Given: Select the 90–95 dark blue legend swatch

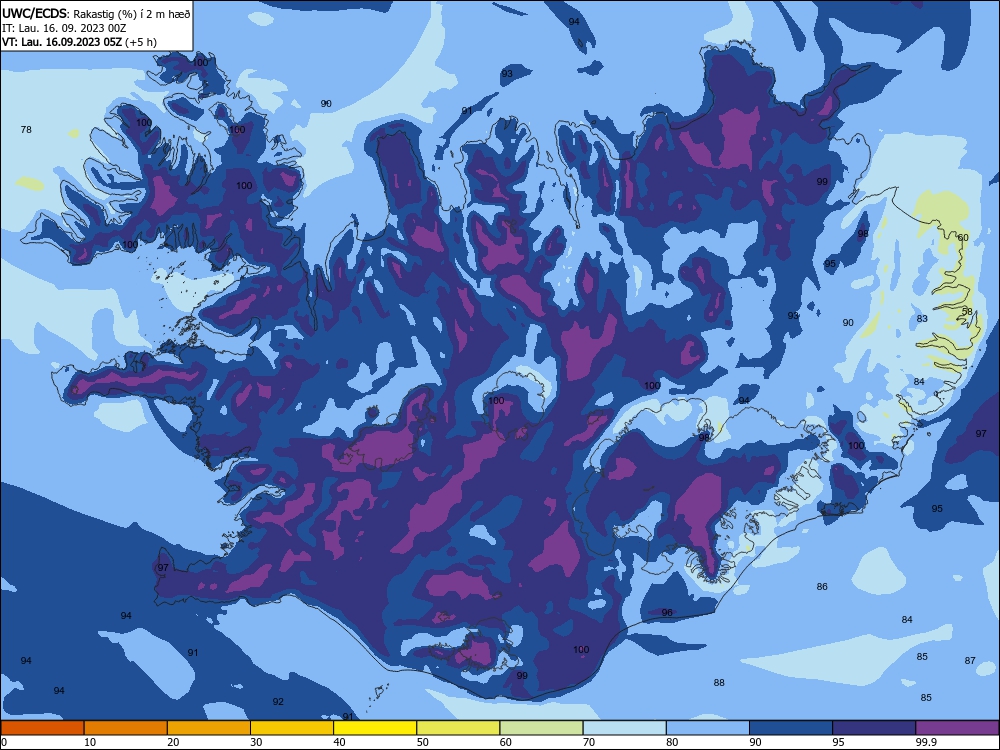Looking at the screenshot, I should coord(791,728).
